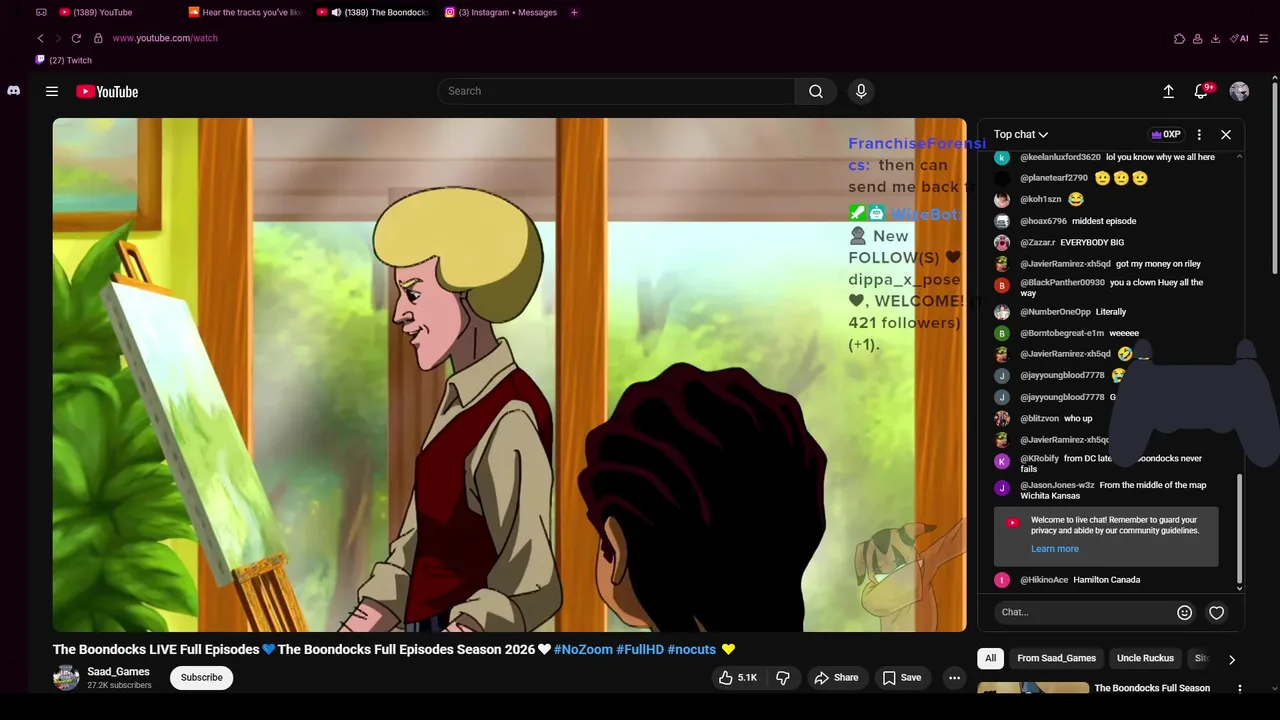The width and height of the screenshot is (1280, 720).
Task: Click the site lock info icon
Action: 98,38
